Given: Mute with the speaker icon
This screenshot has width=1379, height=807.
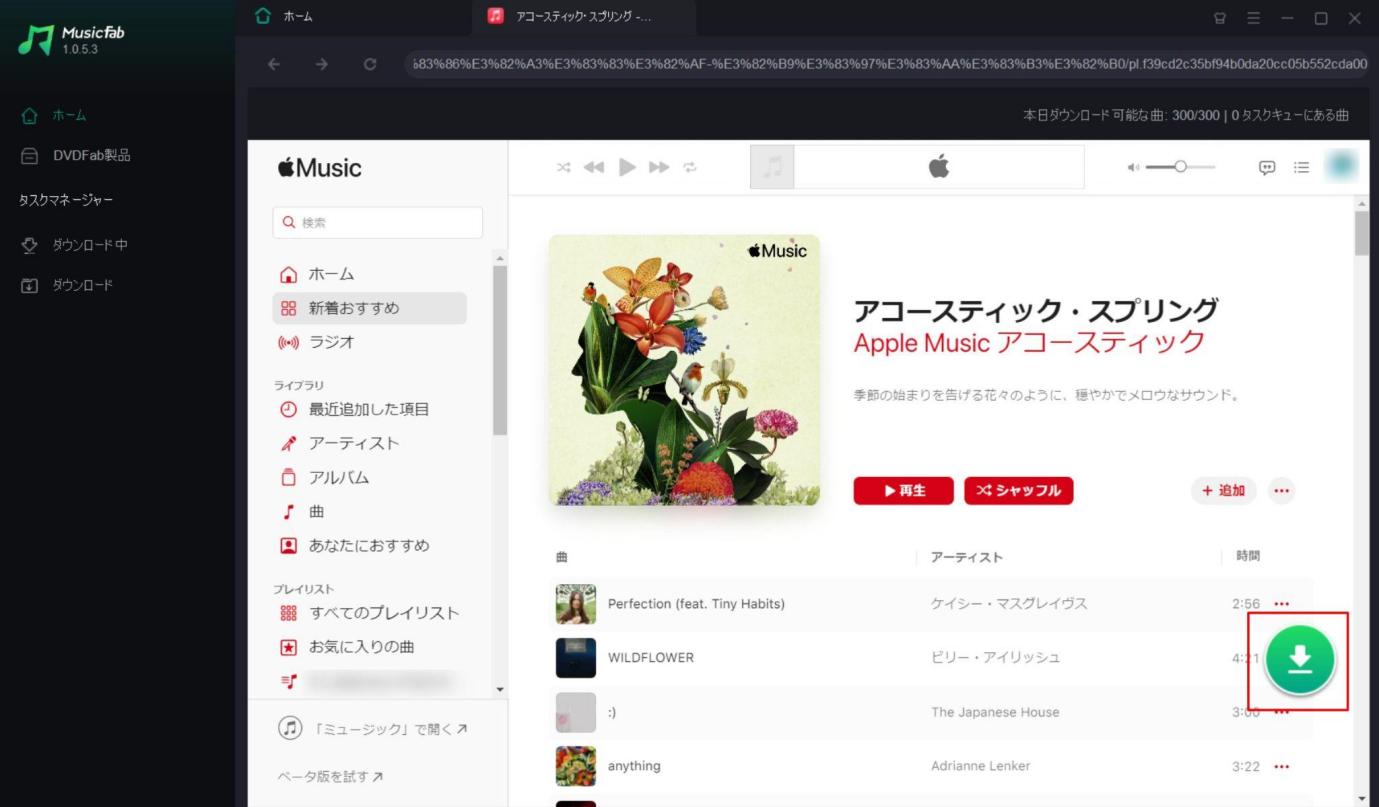Looking at the screenshot, I should click(1133, 167).
